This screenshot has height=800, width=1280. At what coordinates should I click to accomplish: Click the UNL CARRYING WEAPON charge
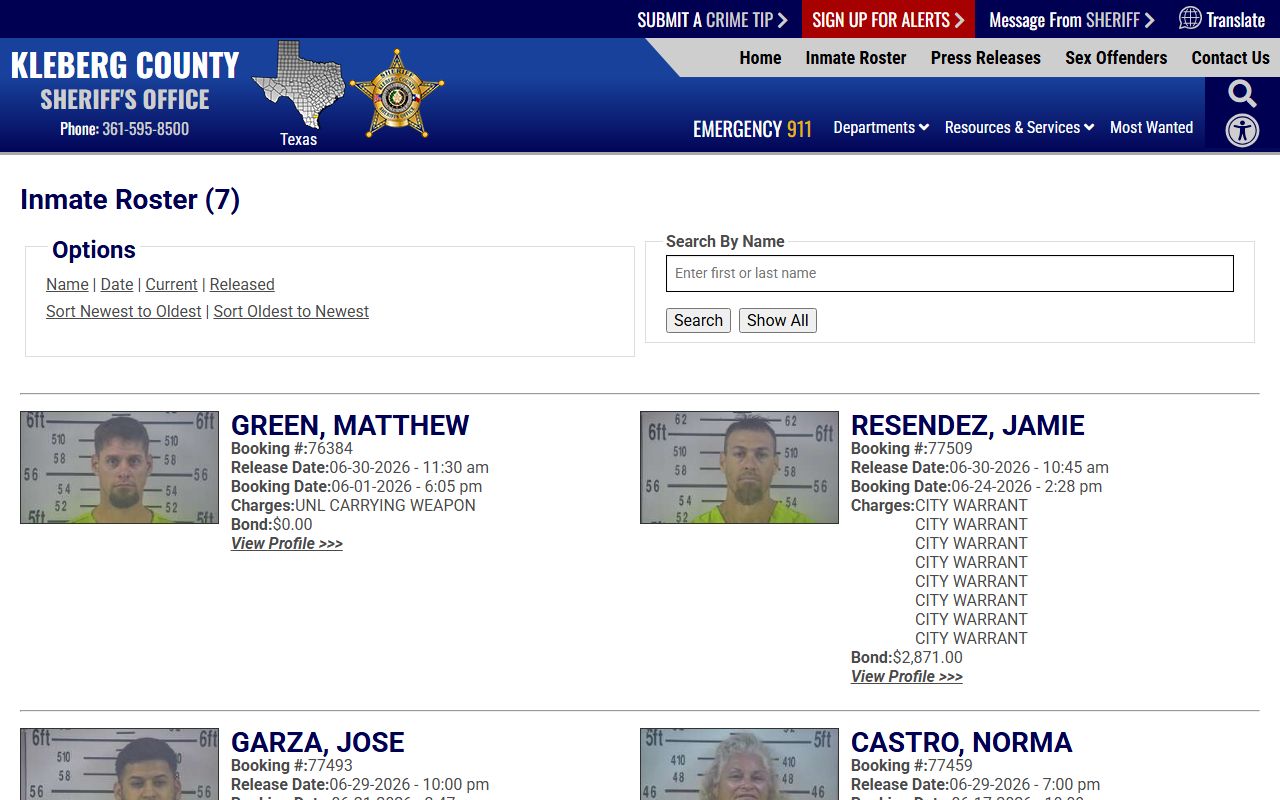[385, 506]
